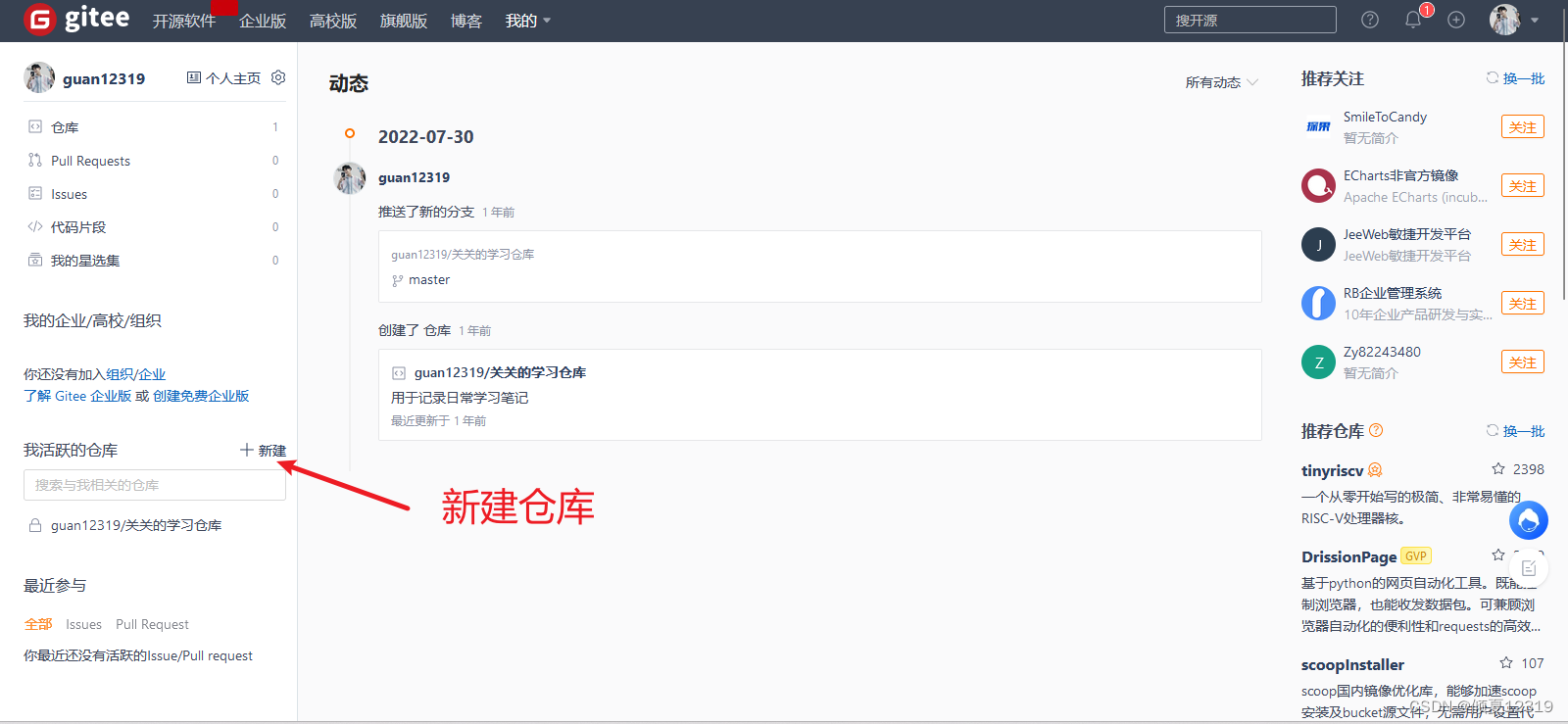Viewport: 1568px width, 724px height.
Task: Open SmileToCandy profile name
Action: click(x=1385, y=117)
